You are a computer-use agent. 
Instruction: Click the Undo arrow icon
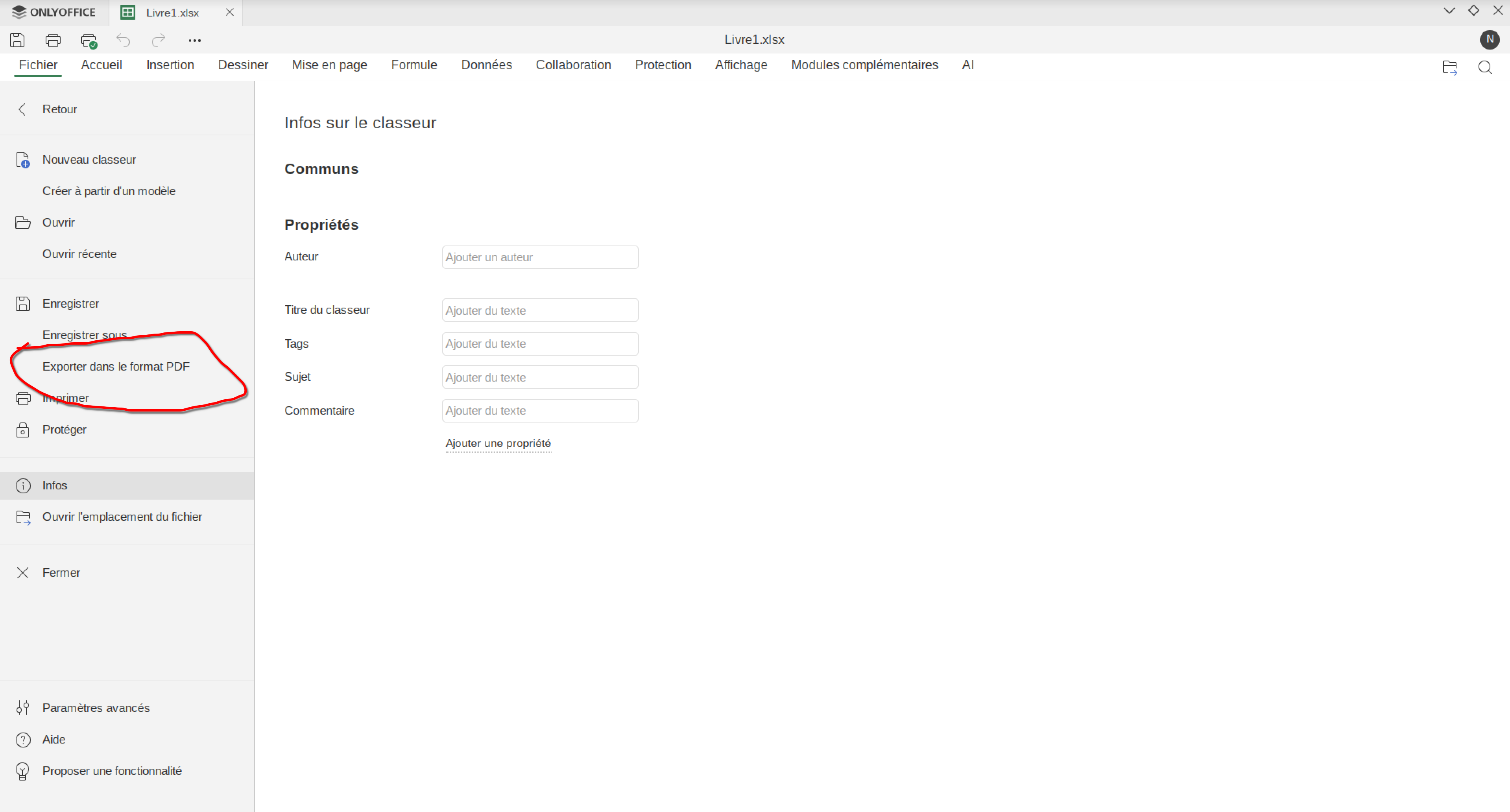(123, 40)
